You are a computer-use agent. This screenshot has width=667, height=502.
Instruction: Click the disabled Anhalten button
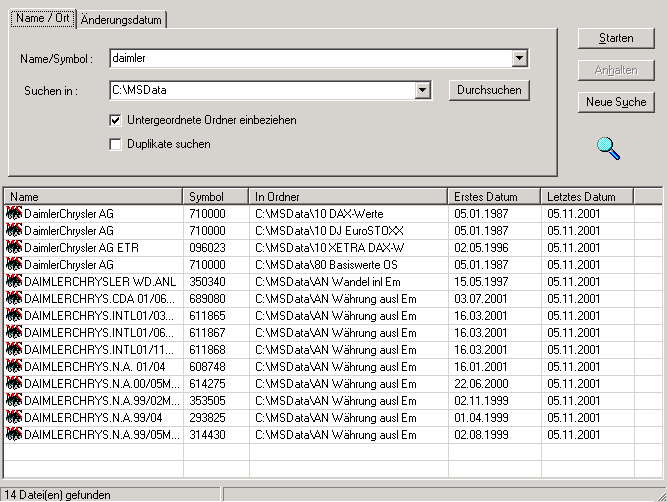[x=616, y=70]
